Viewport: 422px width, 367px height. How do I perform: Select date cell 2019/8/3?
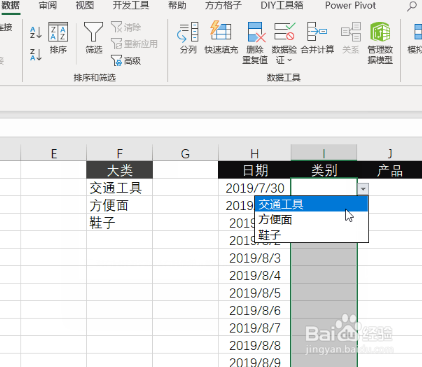tap(255, 258)
